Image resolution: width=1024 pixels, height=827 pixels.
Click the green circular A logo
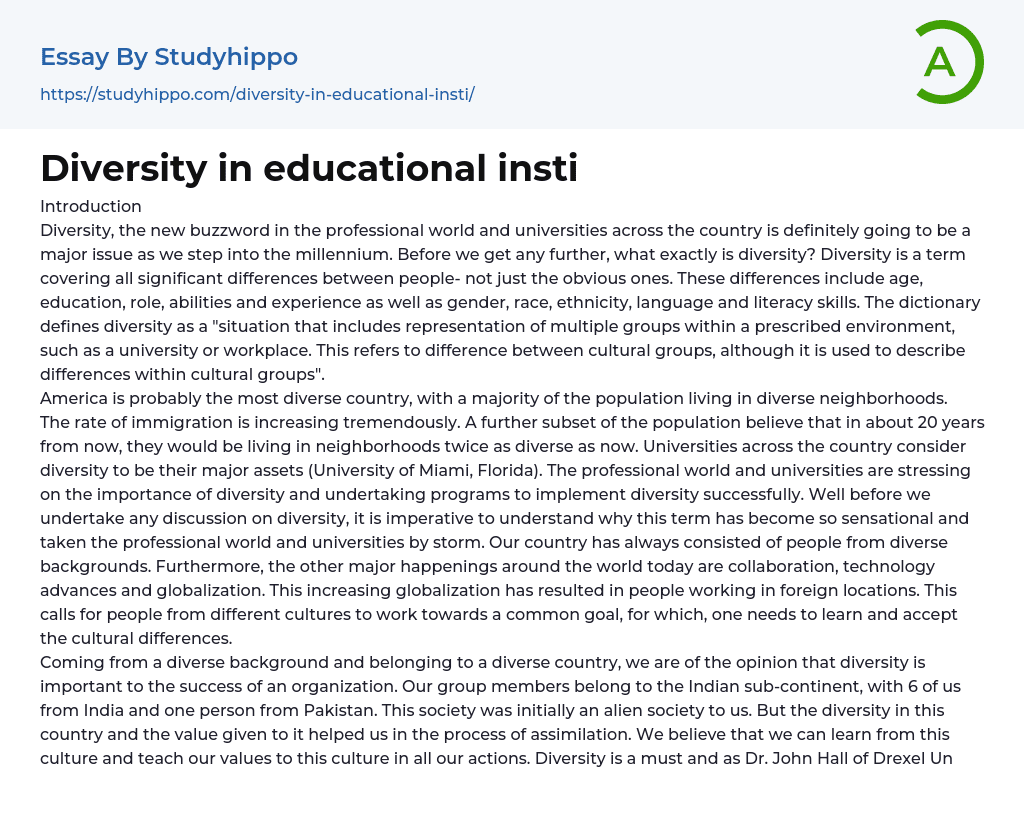tap(948, 62)
